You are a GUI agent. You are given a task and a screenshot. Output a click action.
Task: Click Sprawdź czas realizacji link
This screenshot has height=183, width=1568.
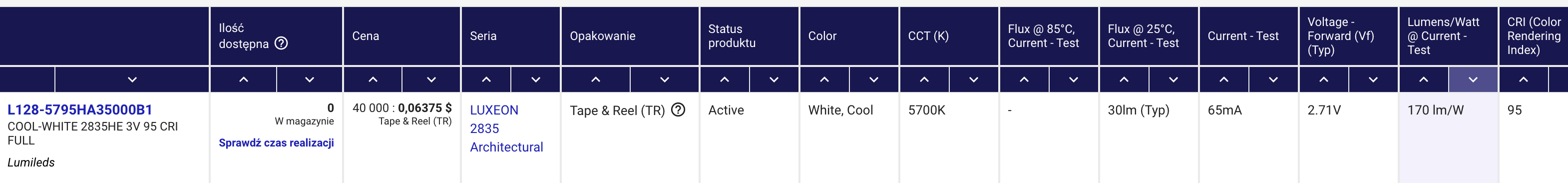click(x=276, y=142)
